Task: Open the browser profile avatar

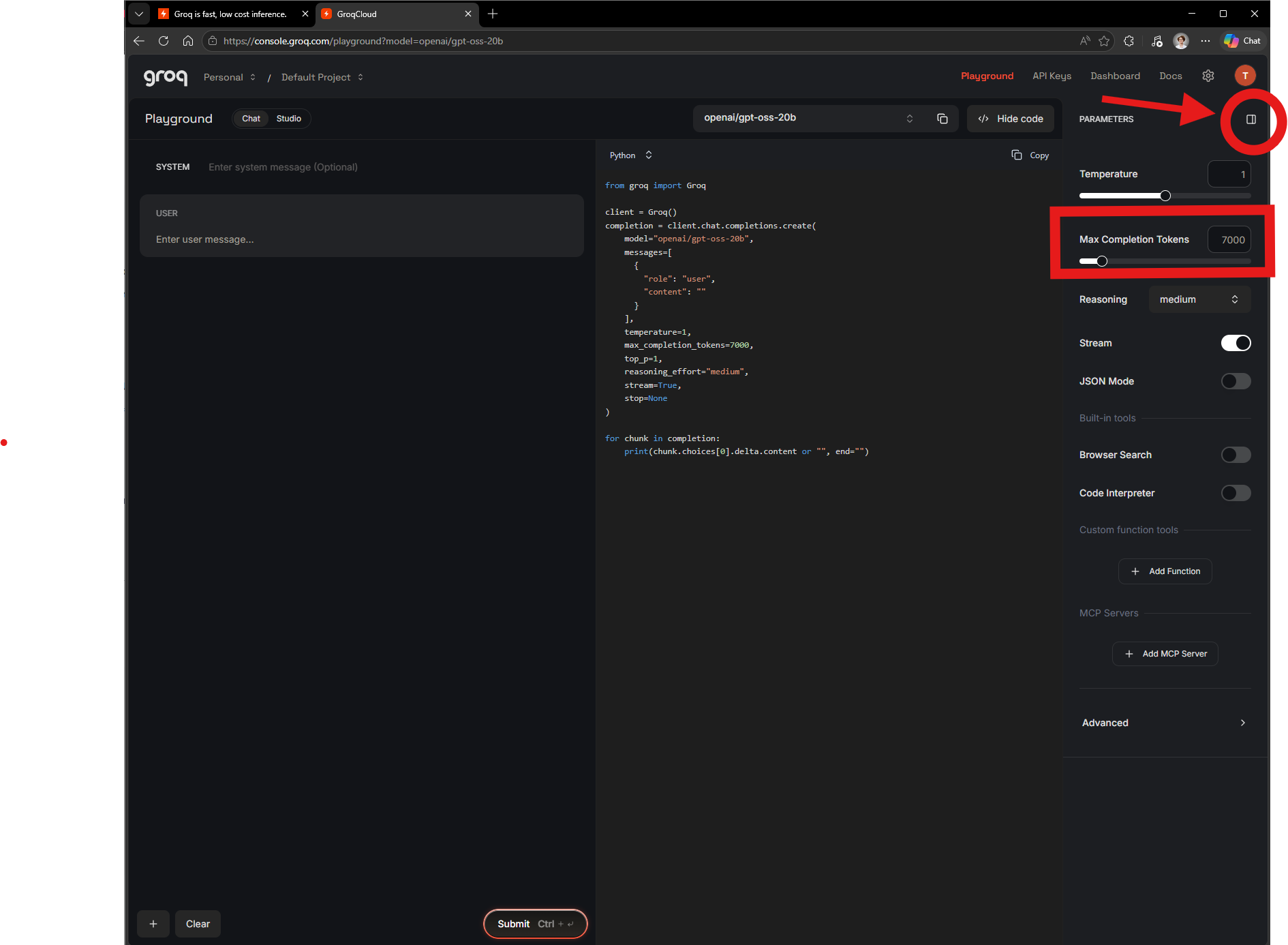Action: pyautogui.click(x=1181, y=41)
